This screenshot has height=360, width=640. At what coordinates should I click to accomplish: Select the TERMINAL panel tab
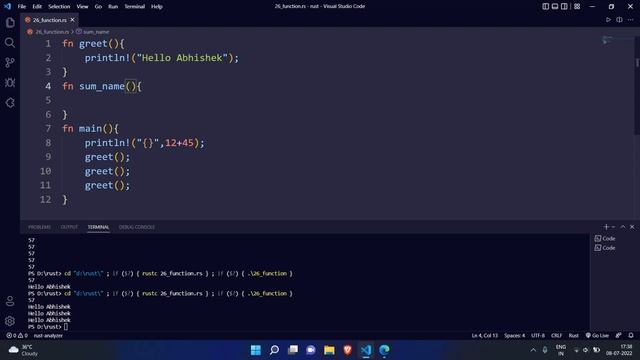(98, 227)
